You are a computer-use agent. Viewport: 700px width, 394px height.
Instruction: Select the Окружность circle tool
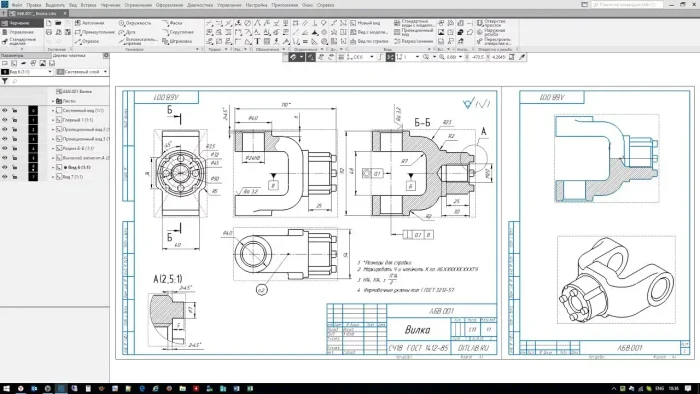coord(135,23)
